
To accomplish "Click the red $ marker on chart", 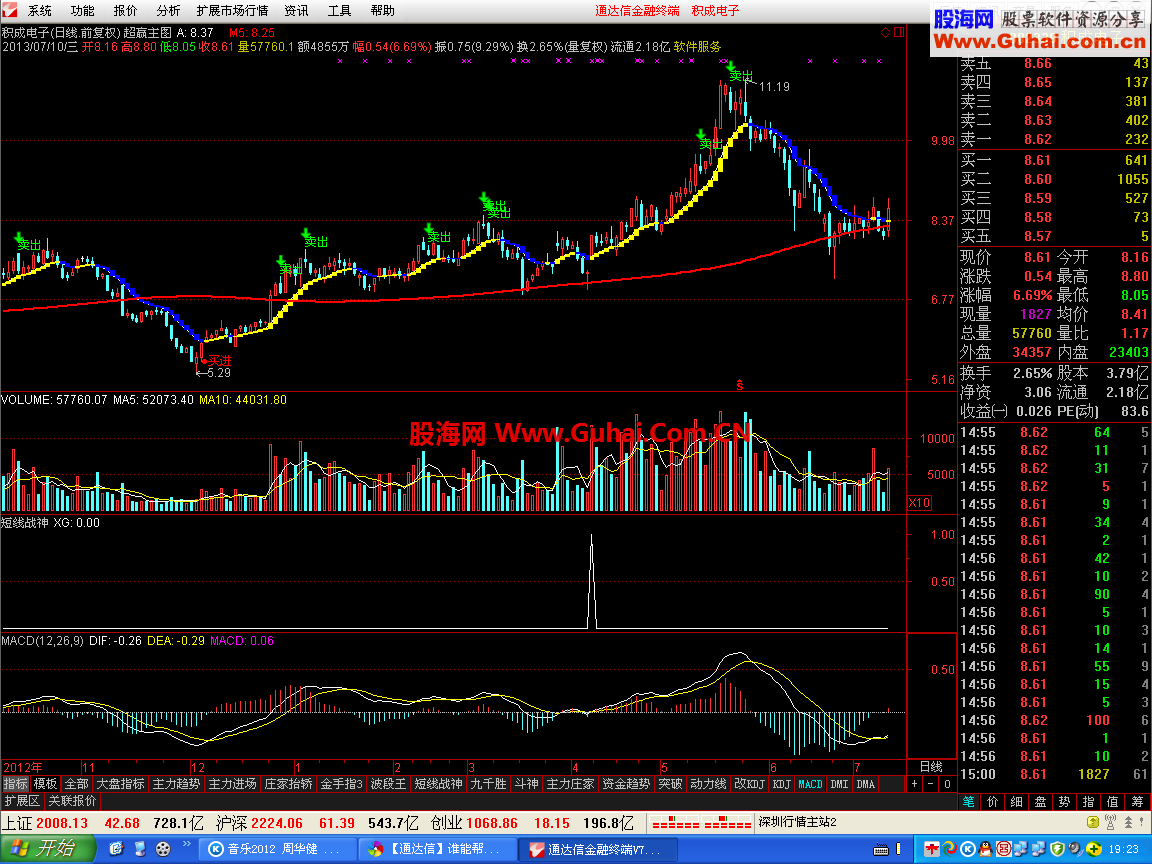I will tap(740, 385).
